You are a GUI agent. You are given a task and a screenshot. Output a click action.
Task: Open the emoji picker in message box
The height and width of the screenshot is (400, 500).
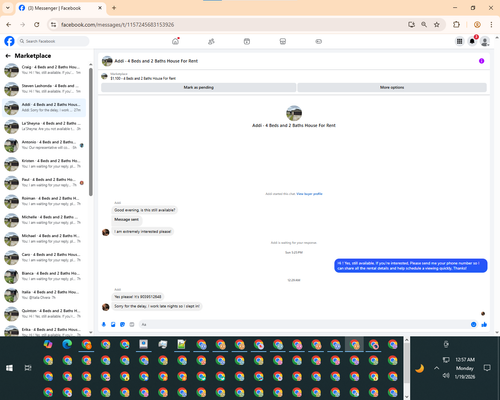coord(473,324)
